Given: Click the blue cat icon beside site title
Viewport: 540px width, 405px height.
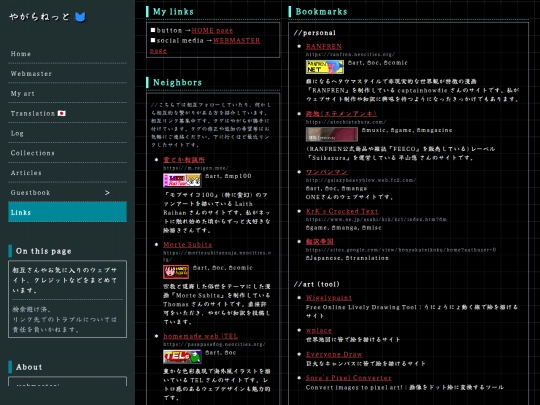Looking at the screenshot, I should tap(80, 17).
